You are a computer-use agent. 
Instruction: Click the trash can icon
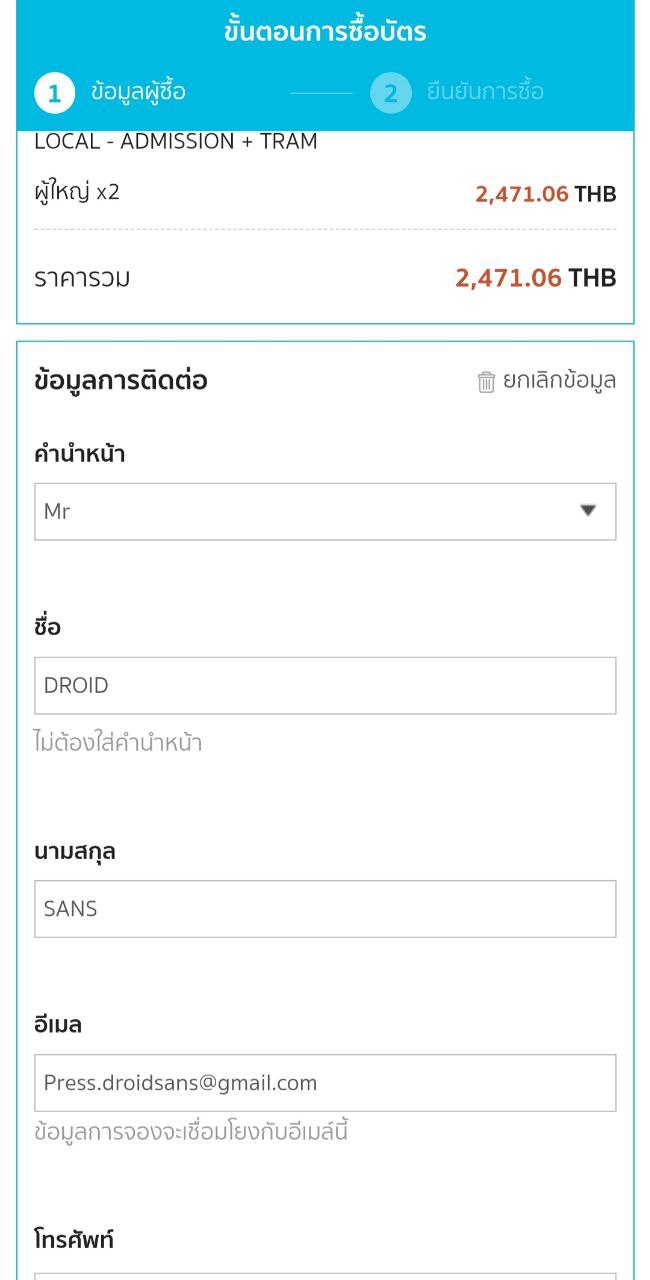[x=486, y=382]
